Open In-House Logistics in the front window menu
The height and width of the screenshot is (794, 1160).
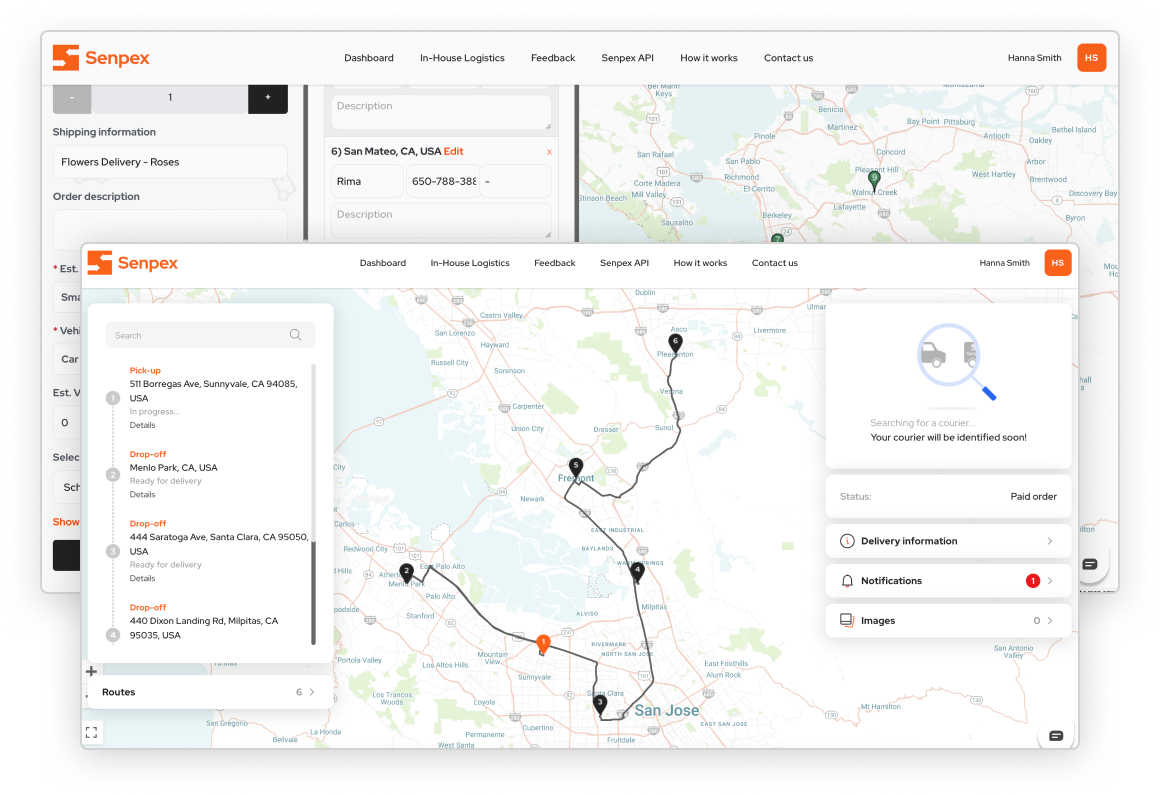[x=470, y=263]
